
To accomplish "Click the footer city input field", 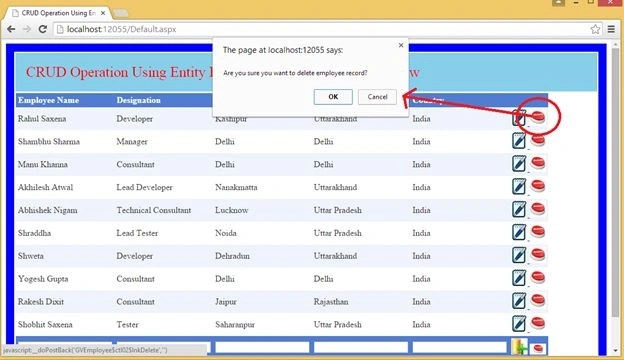I will pos(262,347).
